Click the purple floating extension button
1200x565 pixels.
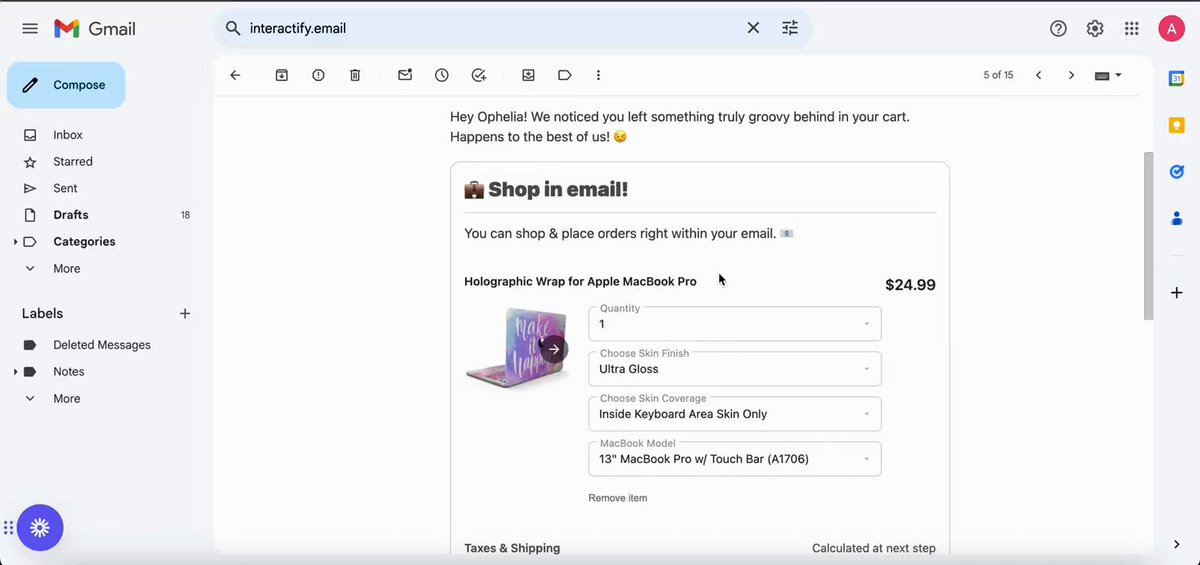(40, 528)
